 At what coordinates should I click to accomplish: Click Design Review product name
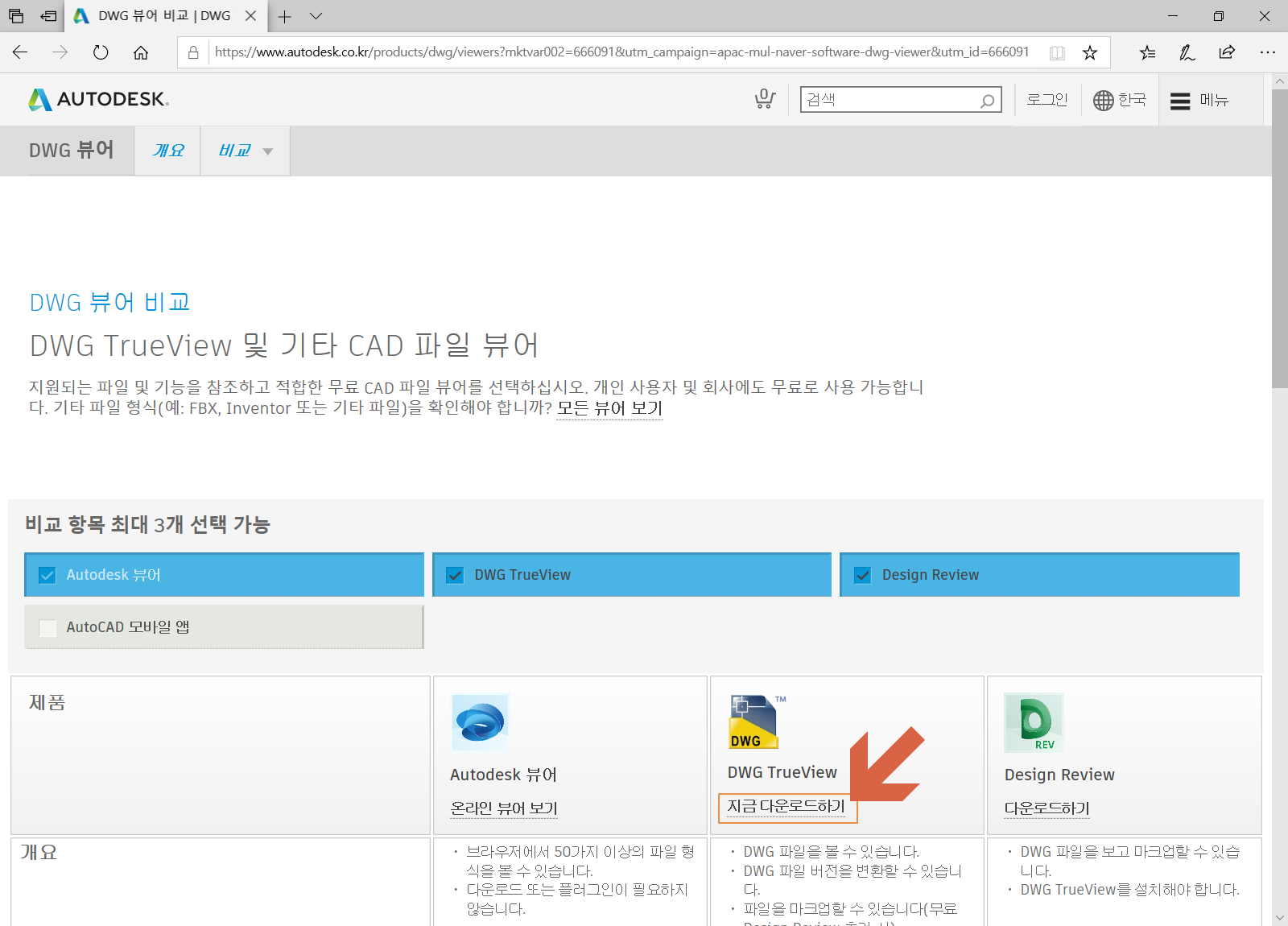pos(1059,775)
